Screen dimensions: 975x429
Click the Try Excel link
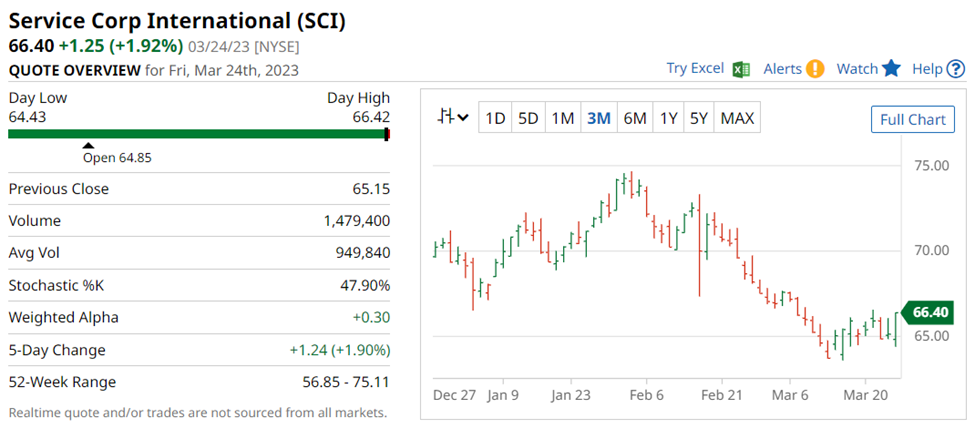coord(695,68)
